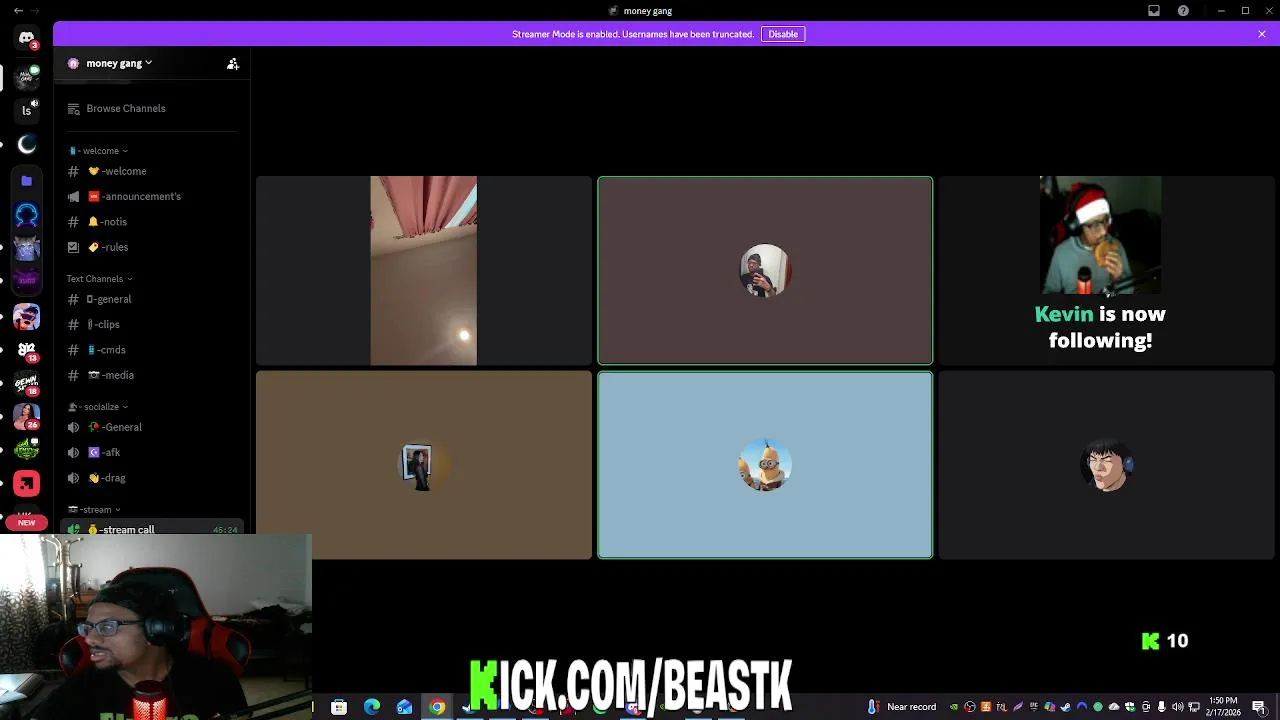The width and height of the screenshot is (1280, 720).
Task: Open Microsoft Store from the taskbar
Action: point(339,707)
